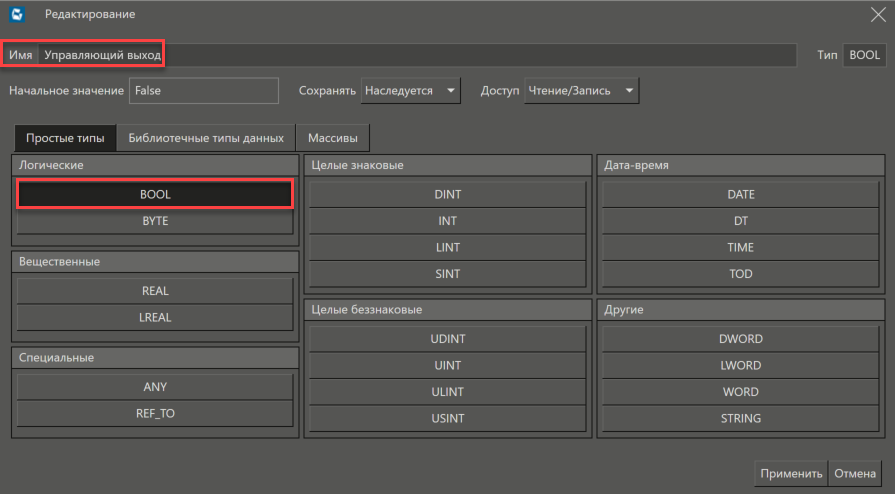This screenshot has width=895, height=494.
Task: Select the REAL data type
Action: tap(155, 291)
